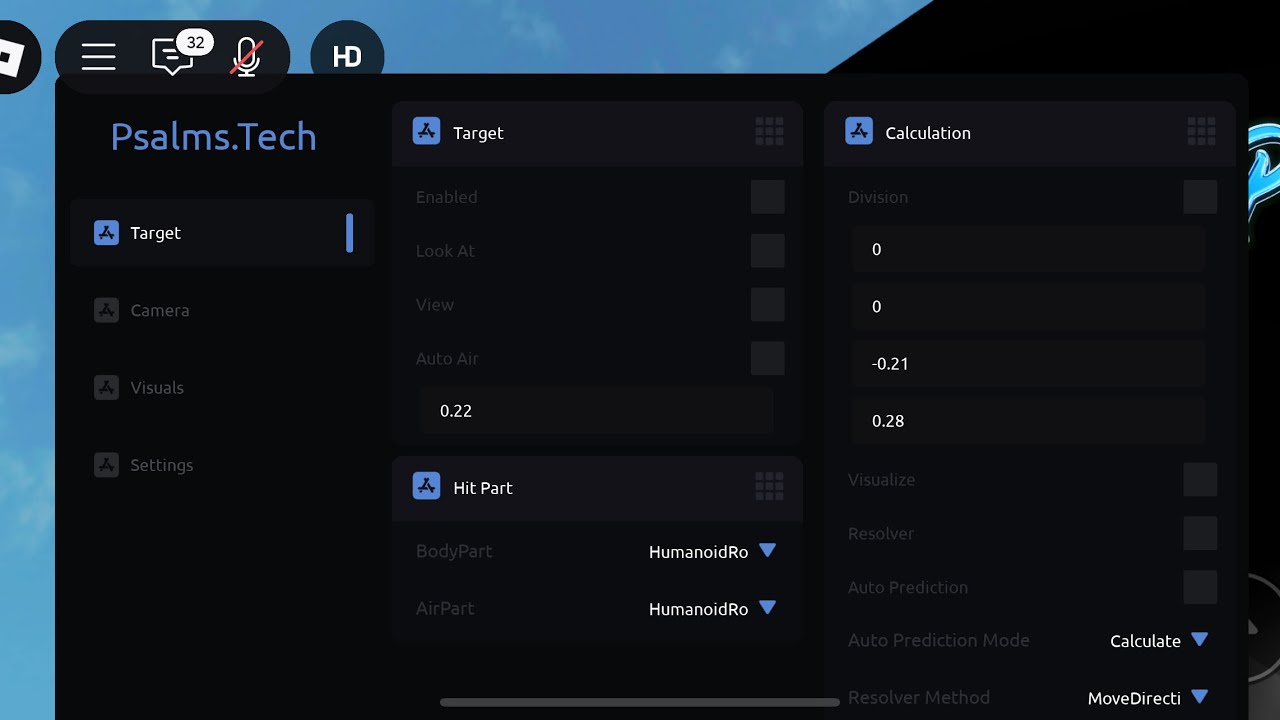
Task: Toggle the View checkbox
Action: tap(768, 305)
